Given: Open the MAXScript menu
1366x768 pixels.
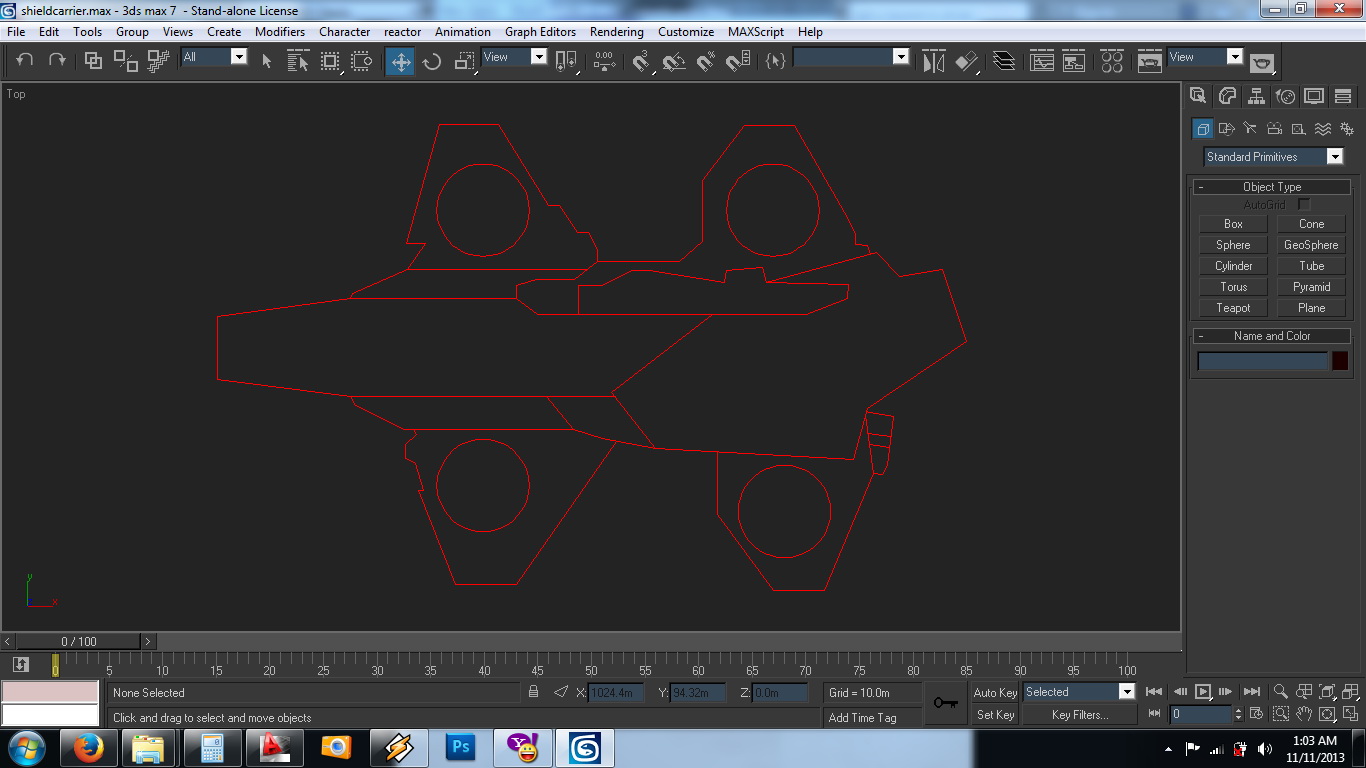Looking at the screenshot, I should (756, 32).
